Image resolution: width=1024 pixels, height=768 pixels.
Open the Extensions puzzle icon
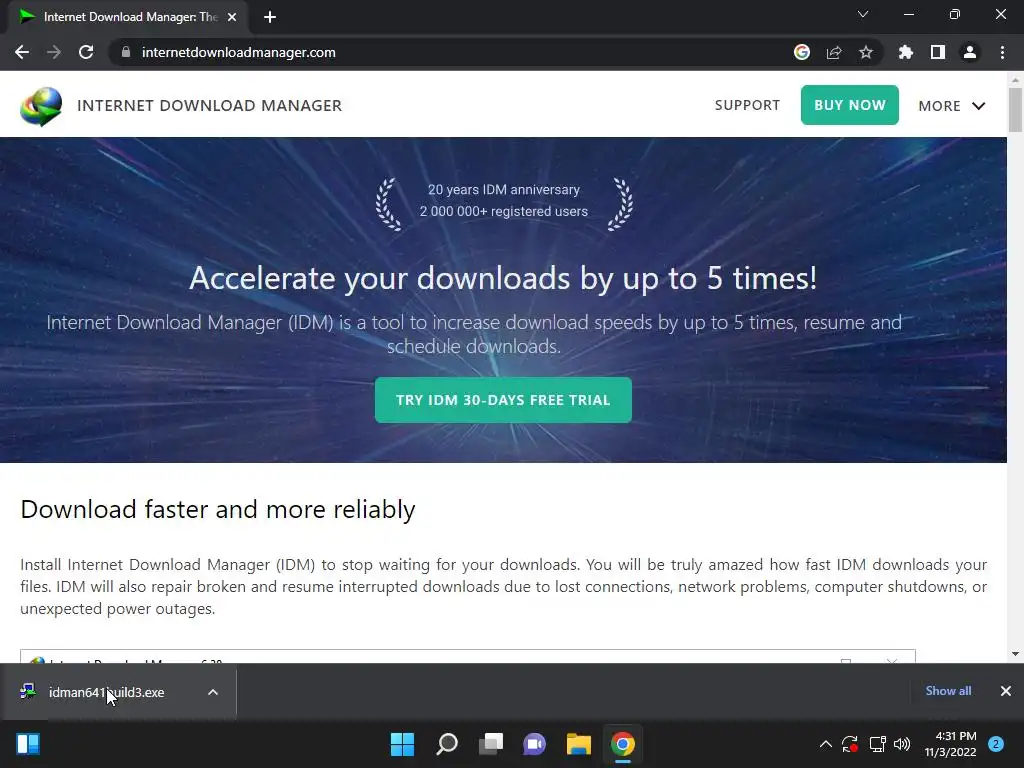tap(905, 52)
